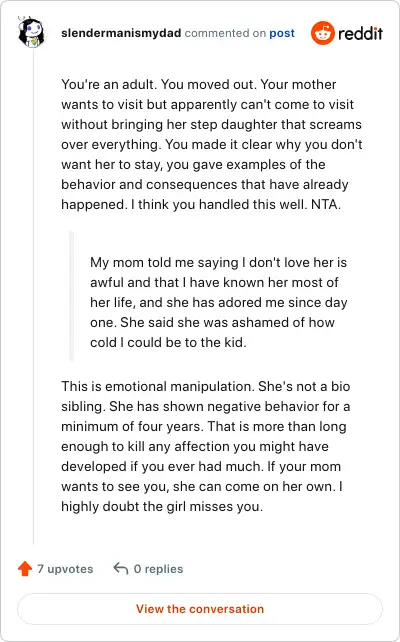Image resolution: width=400 pixels, height=642 pixels.
Task: Open slendermanismydad's avatar image
Action: click(31, 32)
